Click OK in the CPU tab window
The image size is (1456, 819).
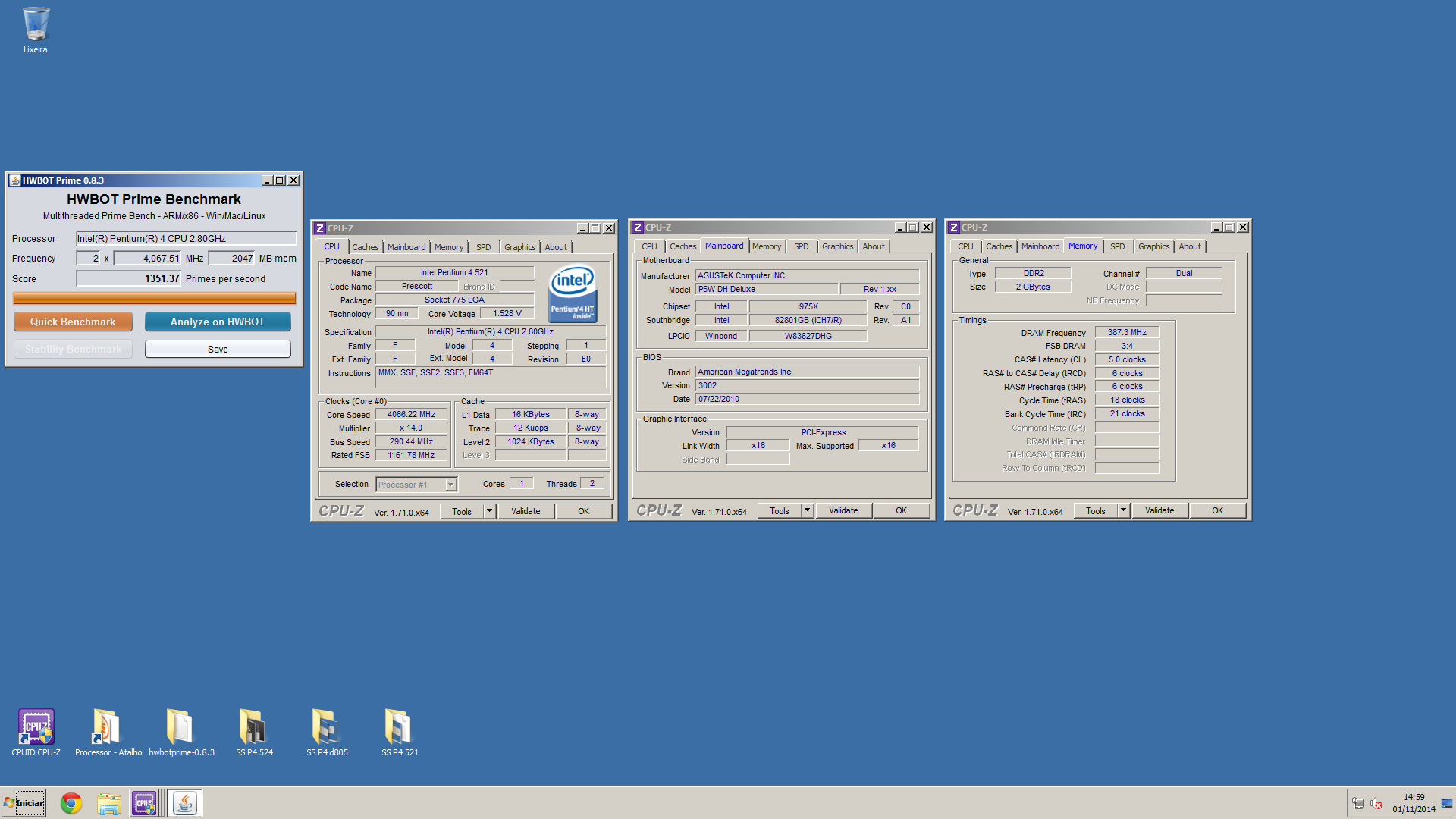[x=583, y=511]
